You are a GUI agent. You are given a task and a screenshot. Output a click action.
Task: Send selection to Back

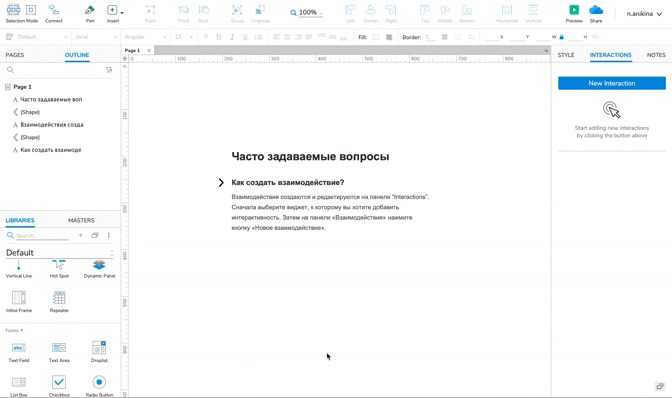204,10
